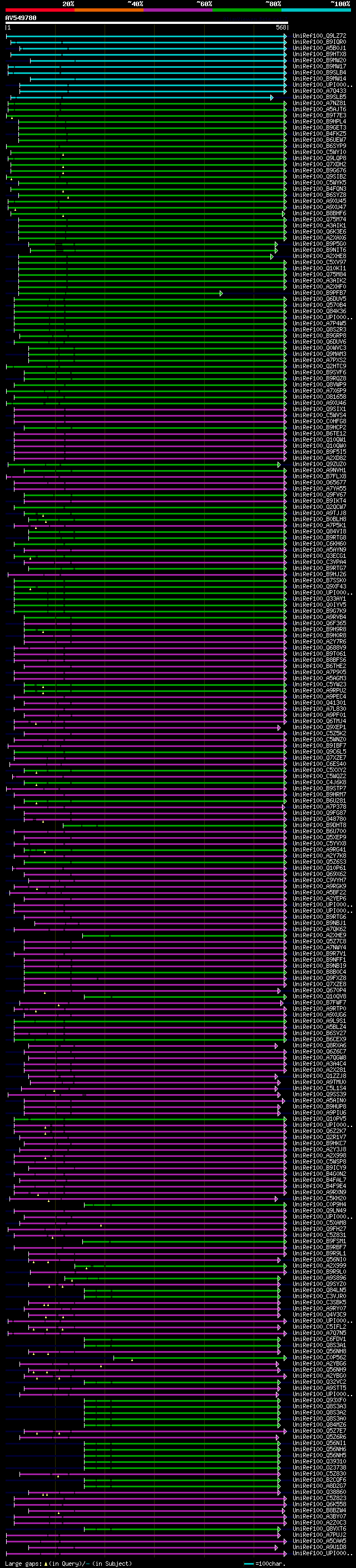Select the UniRef100_Q9SIX1 label
The width and height of the screenshot is (356, 1568).
[319, 409]
